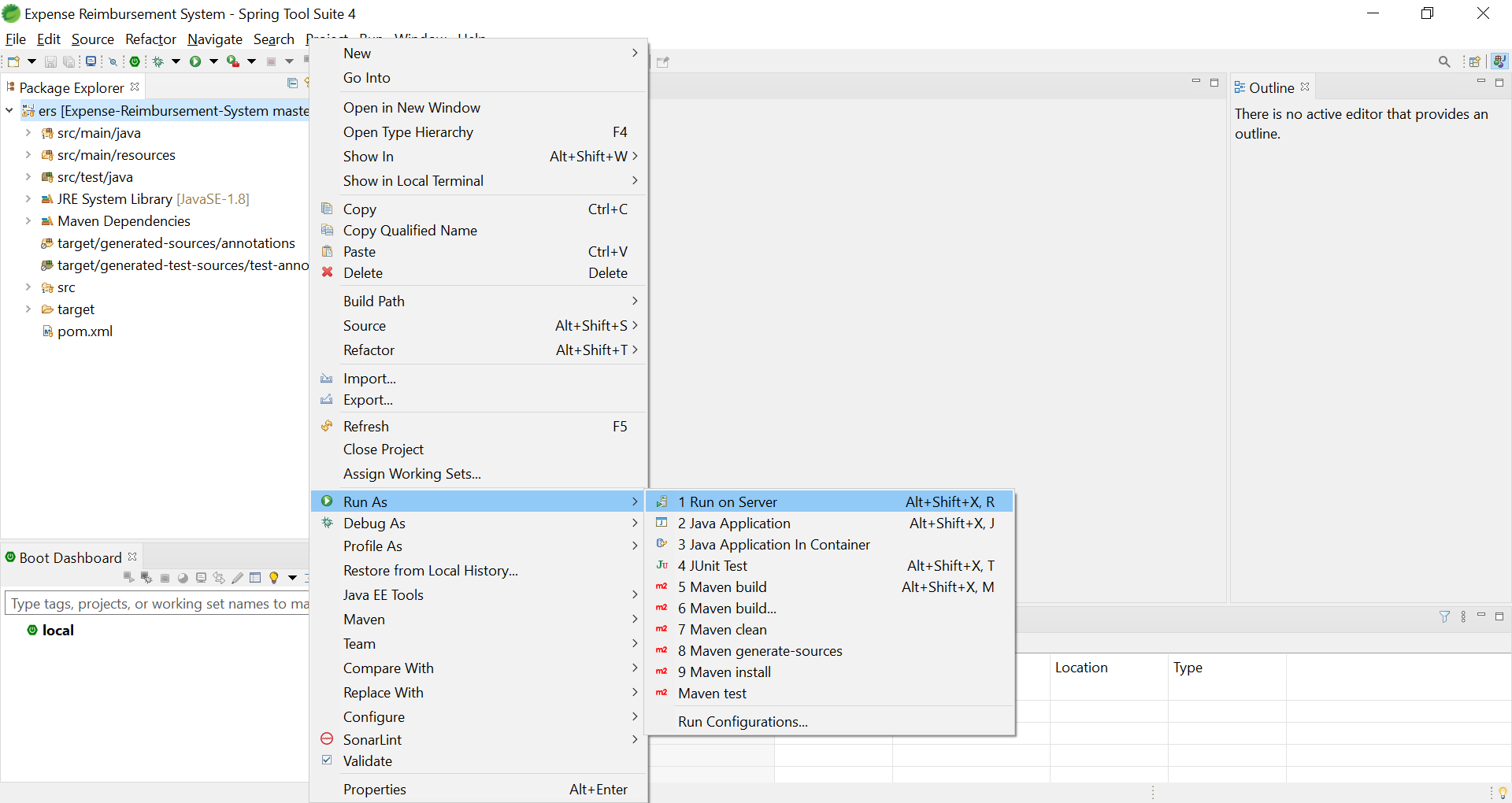Image resolution: width=1512 pixels, height=803 pixels.
Task: Open the Navigate menu in menu bar
Action: [215, 39]
